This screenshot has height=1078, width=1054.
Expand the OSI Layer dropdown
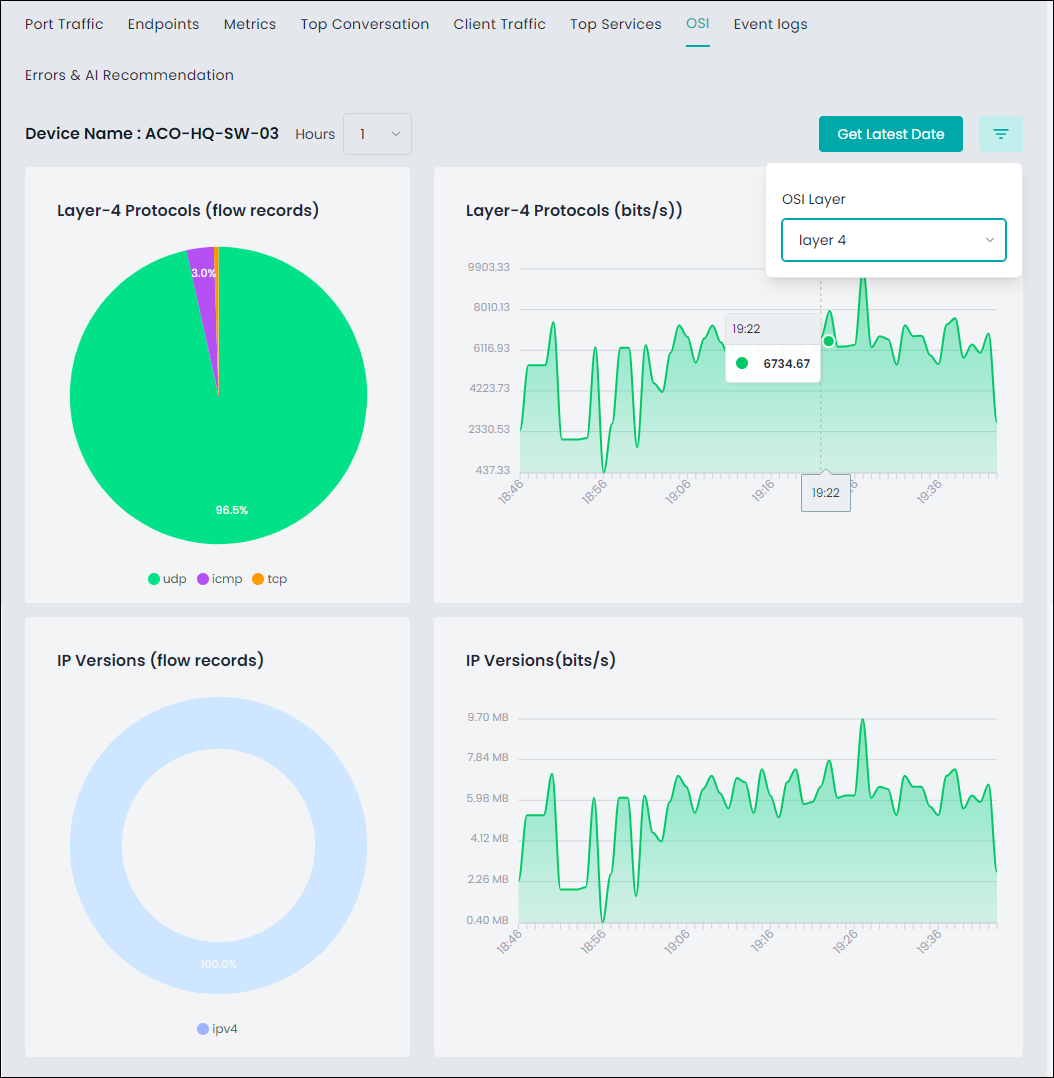894,240
